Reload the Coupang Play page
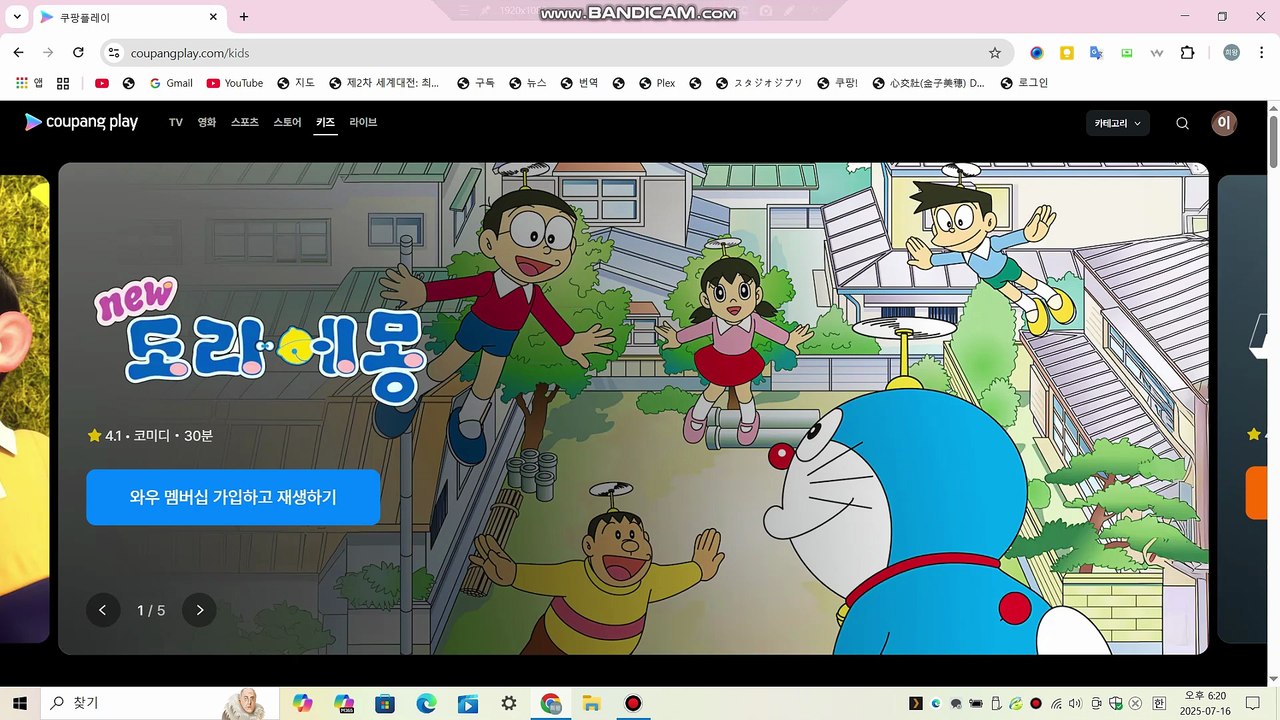 (x=78, y=53)
